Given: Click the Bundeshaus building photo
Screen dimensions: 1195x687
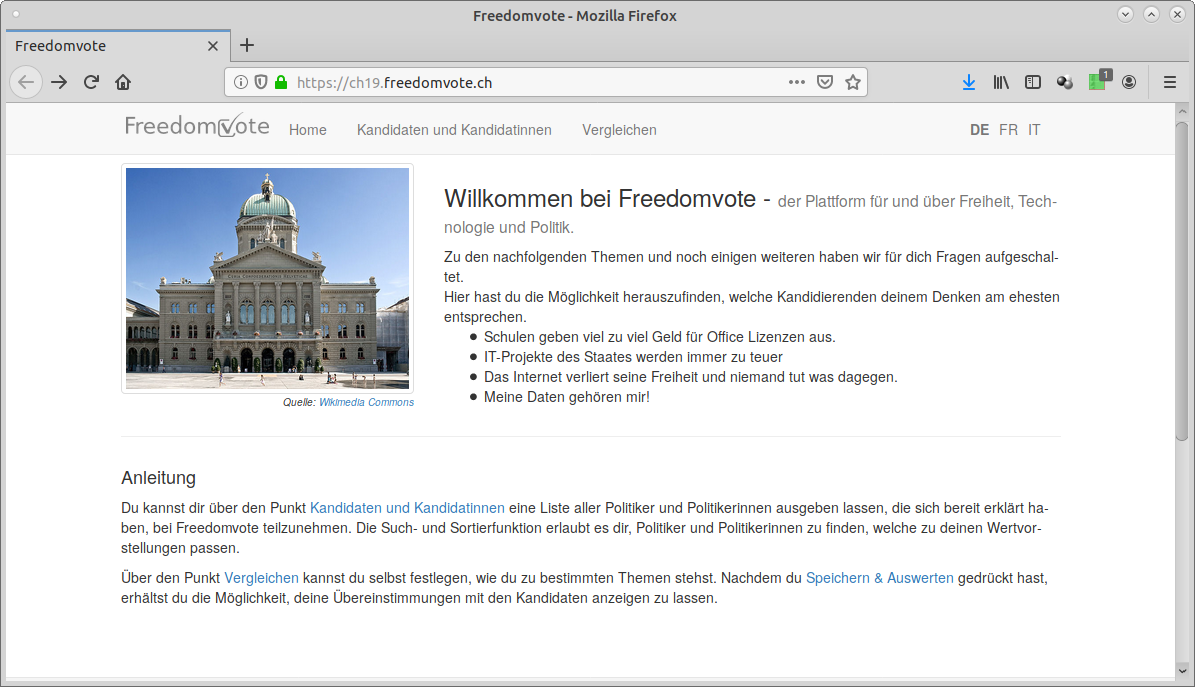Looking at the screenshot, I should pyautogui.click(x=268, y=278).
